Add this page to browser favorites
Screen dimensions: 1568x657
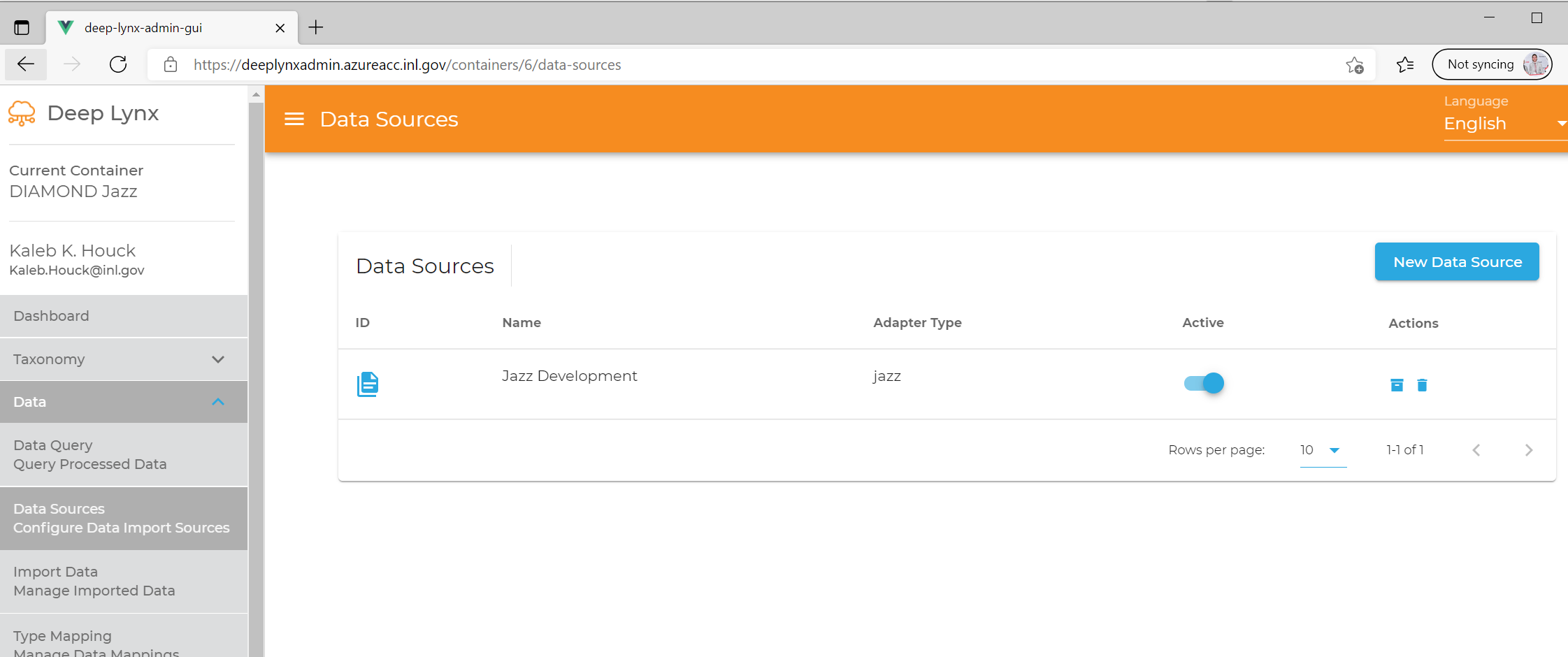point(1354,65)
